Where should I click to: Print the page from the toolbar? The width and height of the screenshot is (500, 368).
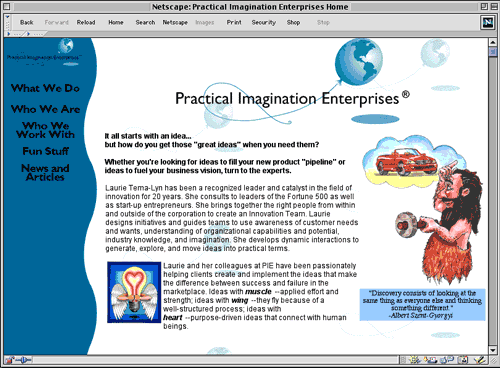coord(234,22)
